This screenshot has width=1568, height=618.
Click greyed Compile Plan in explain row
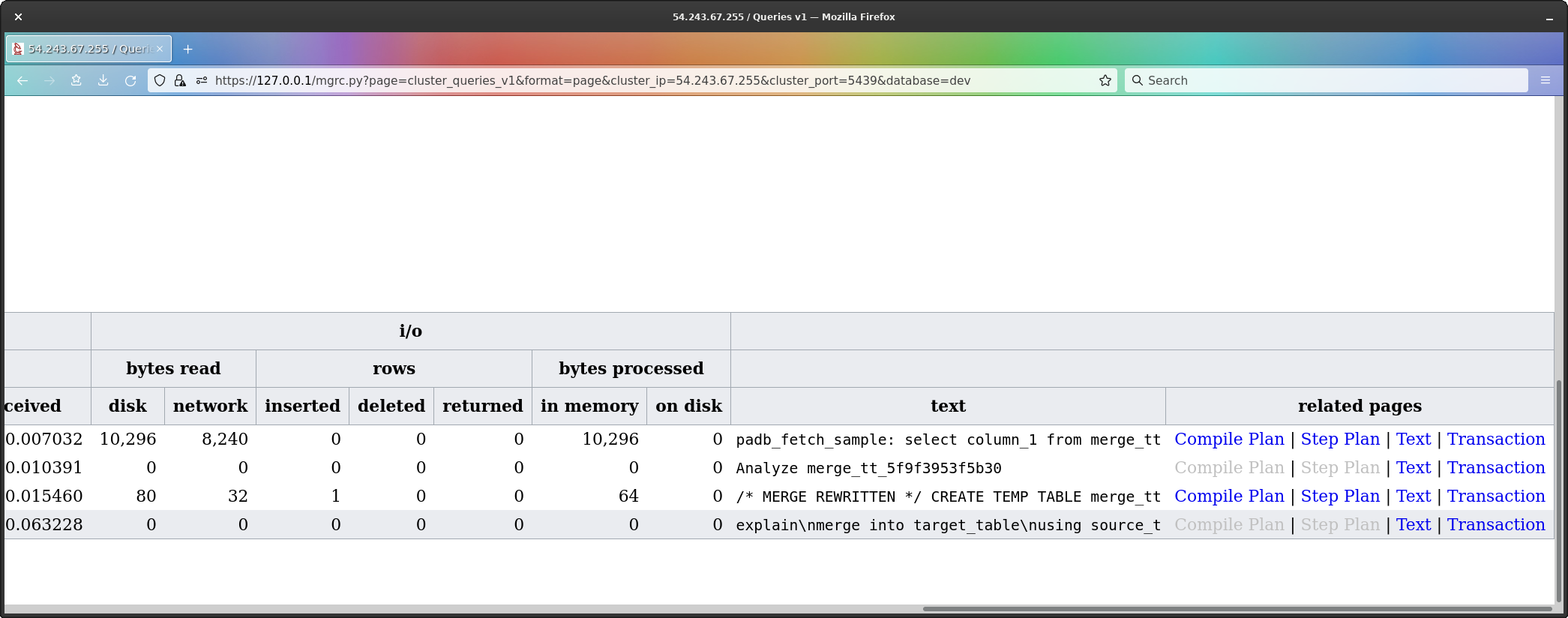coord(1229,525)
